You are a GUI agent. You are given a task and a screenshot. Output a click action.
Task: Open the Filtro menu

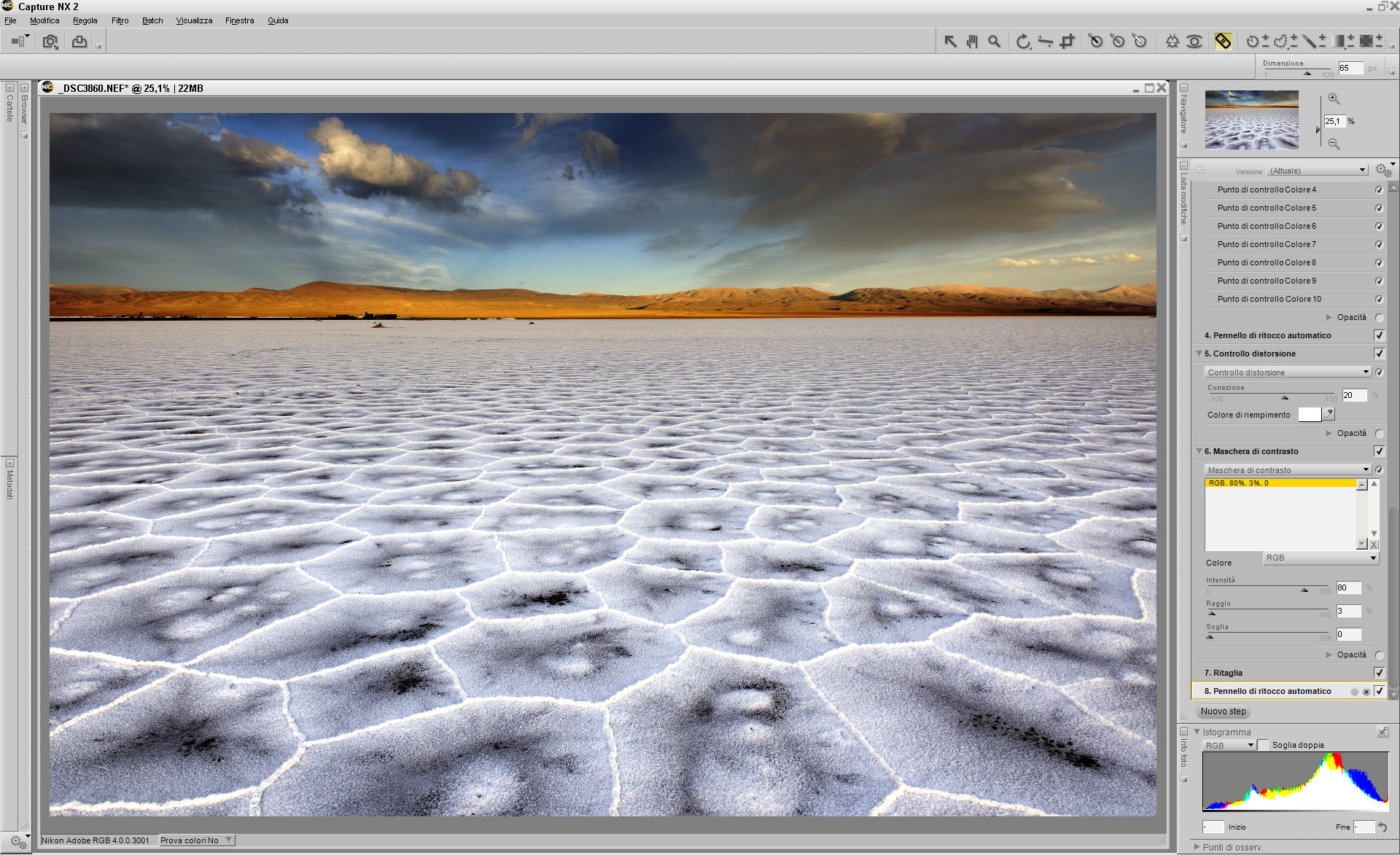(120, 20)
